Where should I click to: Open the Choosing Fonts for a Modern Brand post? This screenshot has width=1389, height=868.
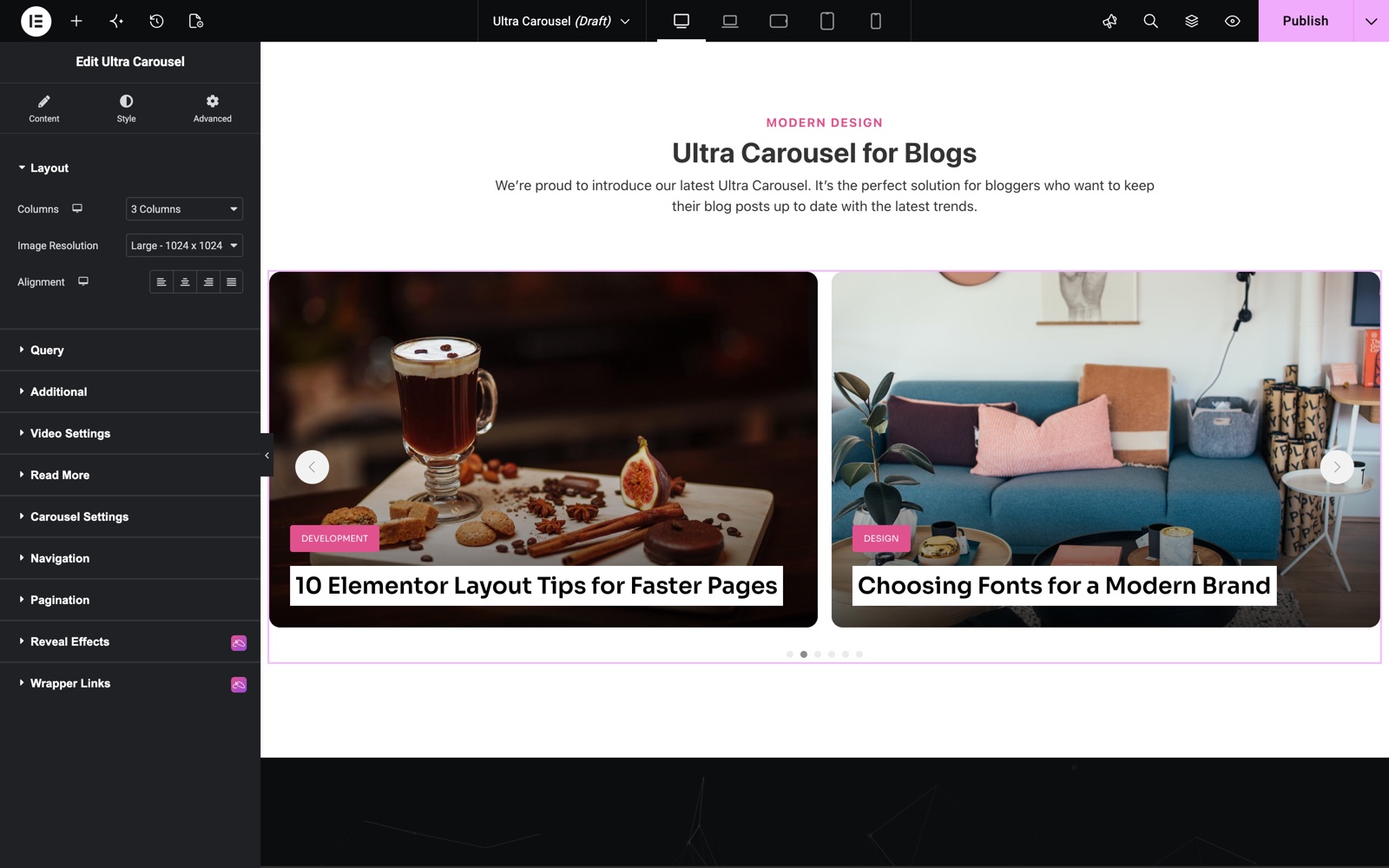(1063, 586)
